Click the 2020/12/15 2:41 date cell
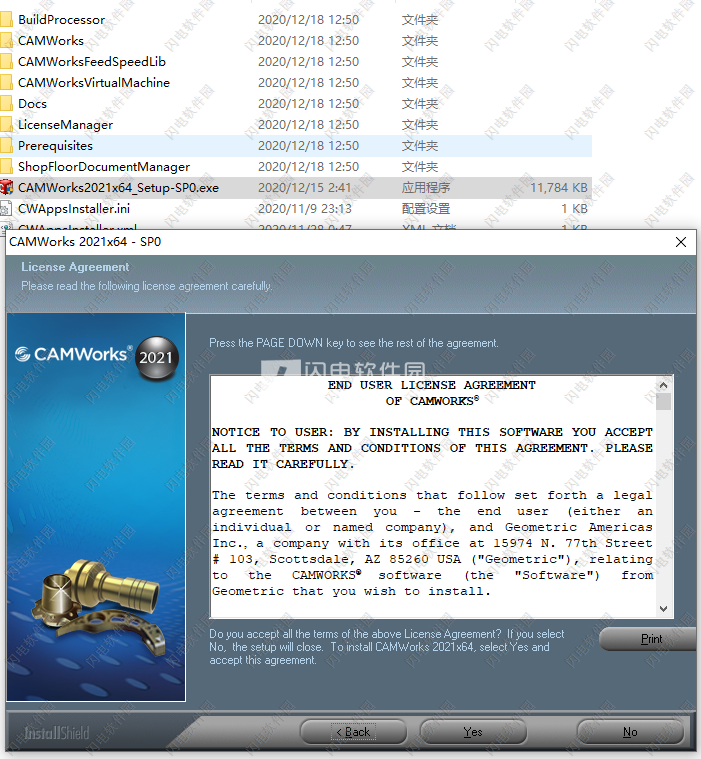 click(305, 188)
